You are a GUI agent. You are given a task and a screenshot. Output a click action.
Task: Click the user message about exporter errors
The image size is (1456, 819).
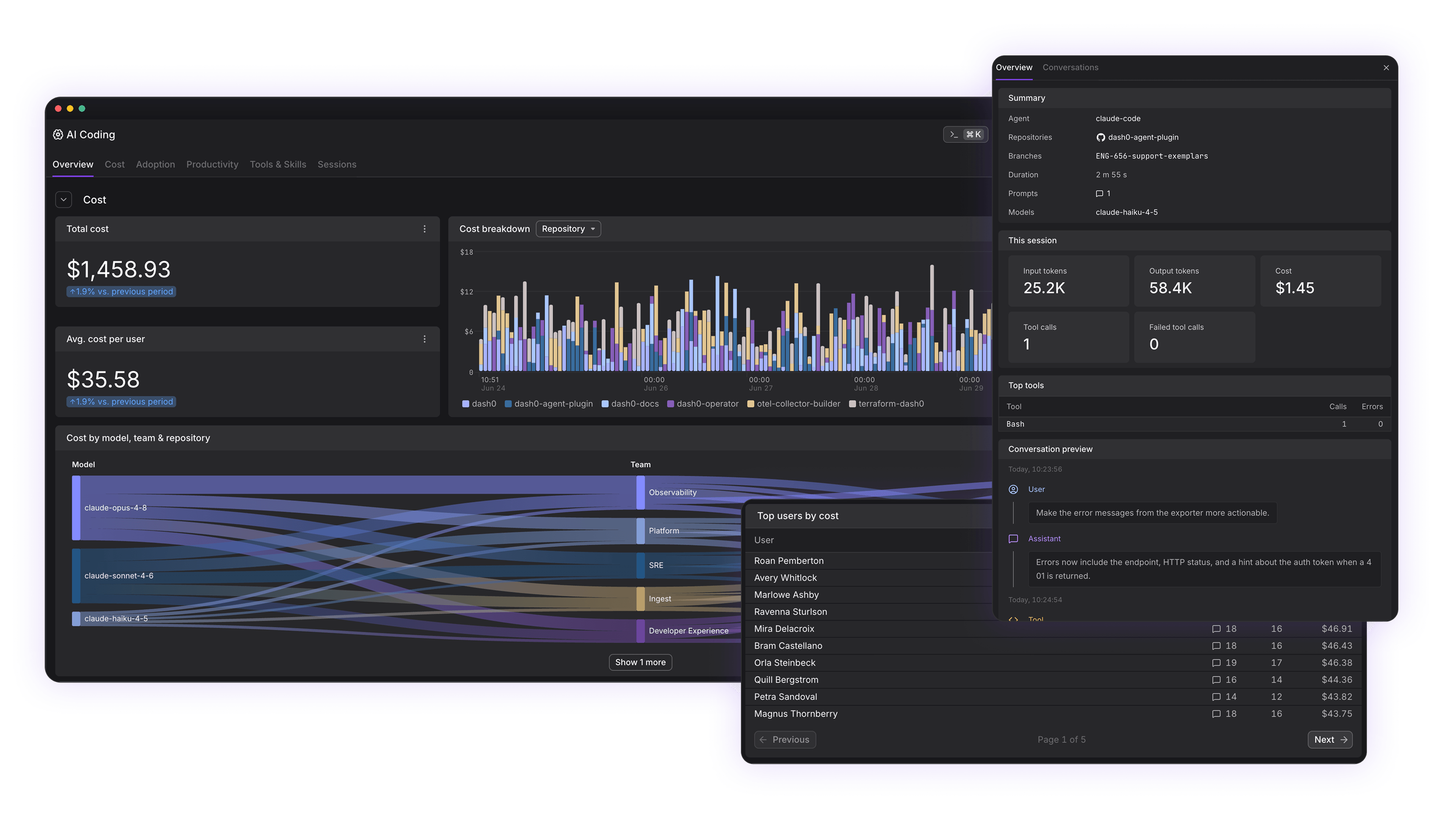(x=1152, y=513)
